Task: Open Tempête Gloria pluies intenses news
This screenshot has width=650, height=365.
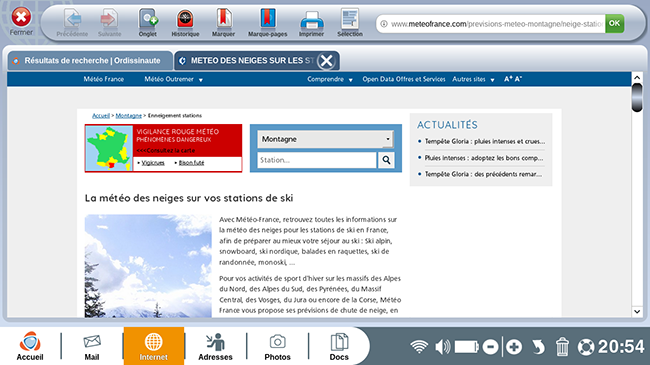Action: click(x=485, y=141)
